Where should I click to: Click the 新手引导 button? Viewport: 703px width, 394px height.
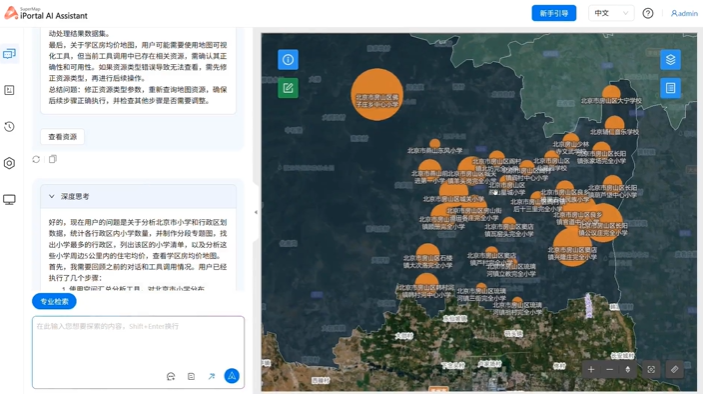[554, 13]
